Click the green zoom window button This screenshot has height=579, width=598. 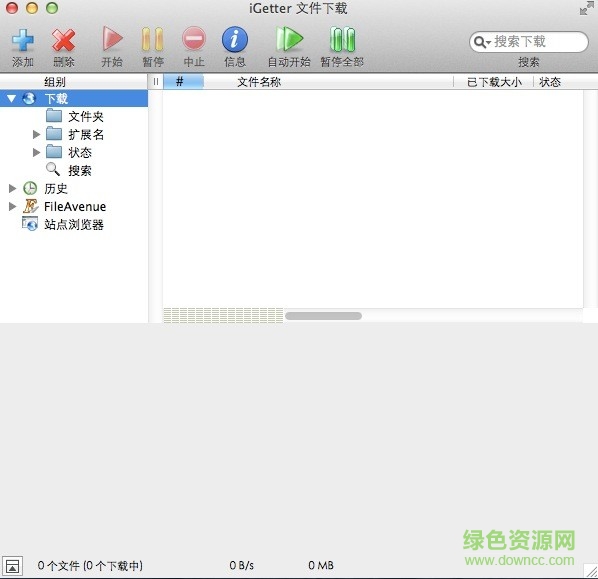[x=52, y=8]
